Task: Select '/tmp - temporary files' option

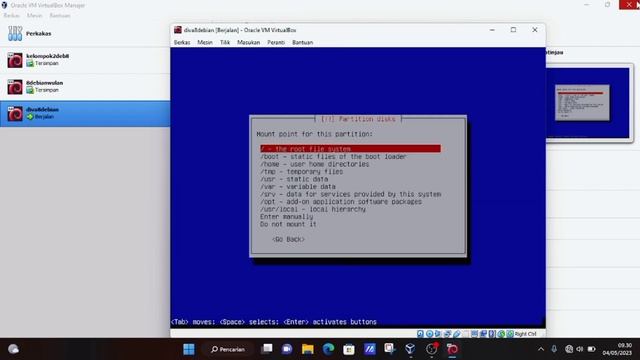Action: (301, 171)
